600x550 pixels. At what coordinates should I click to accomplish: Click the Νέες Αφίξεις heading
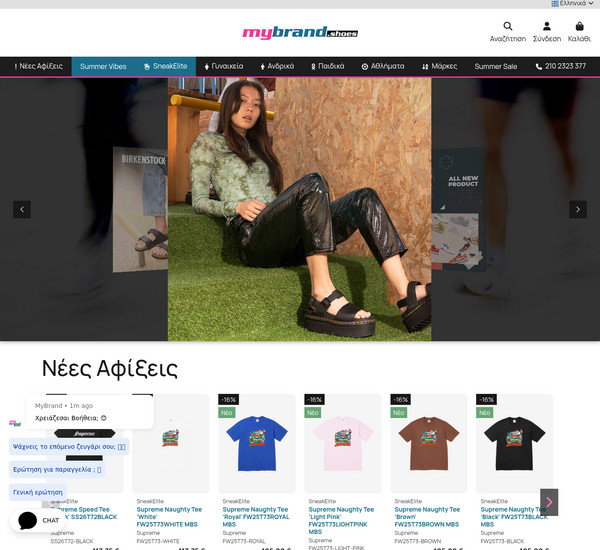click(x=110, y=369)
